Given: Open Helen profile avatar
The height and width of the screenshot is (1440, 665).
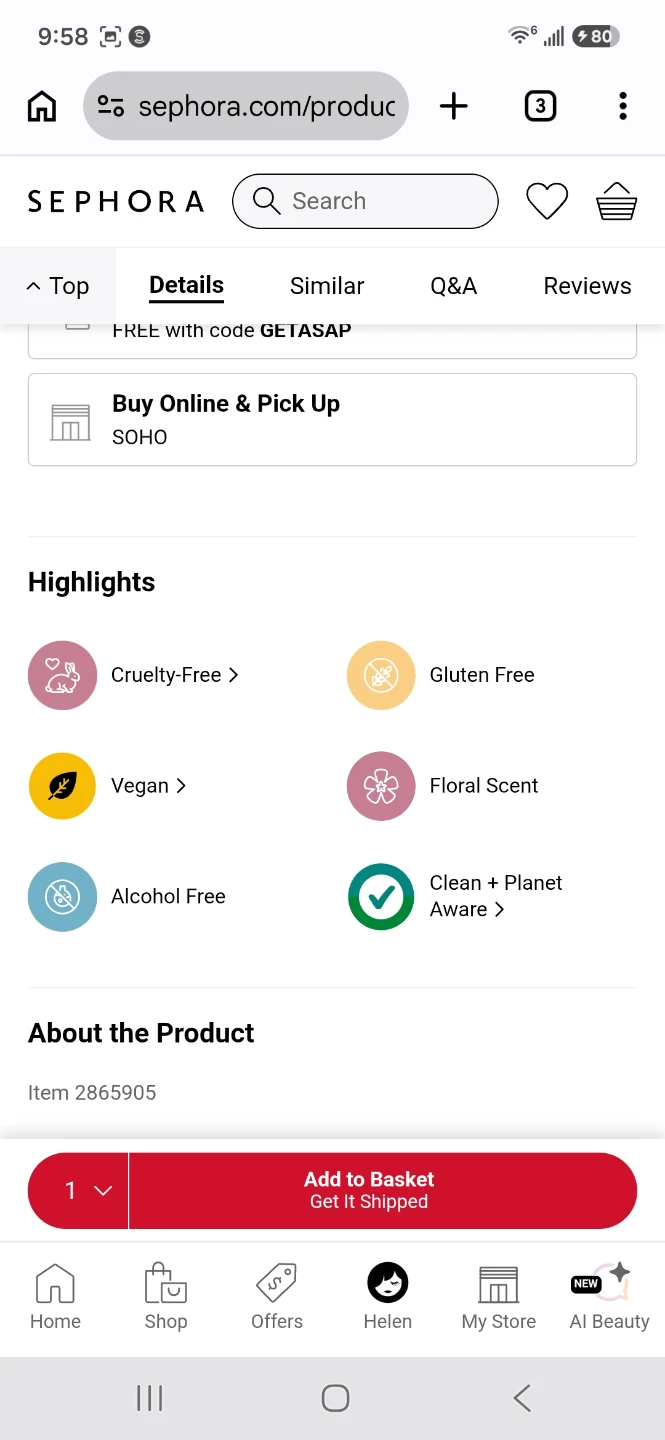Looking at the screenshot, I should pyautogui.click(x=388, y=1282).
